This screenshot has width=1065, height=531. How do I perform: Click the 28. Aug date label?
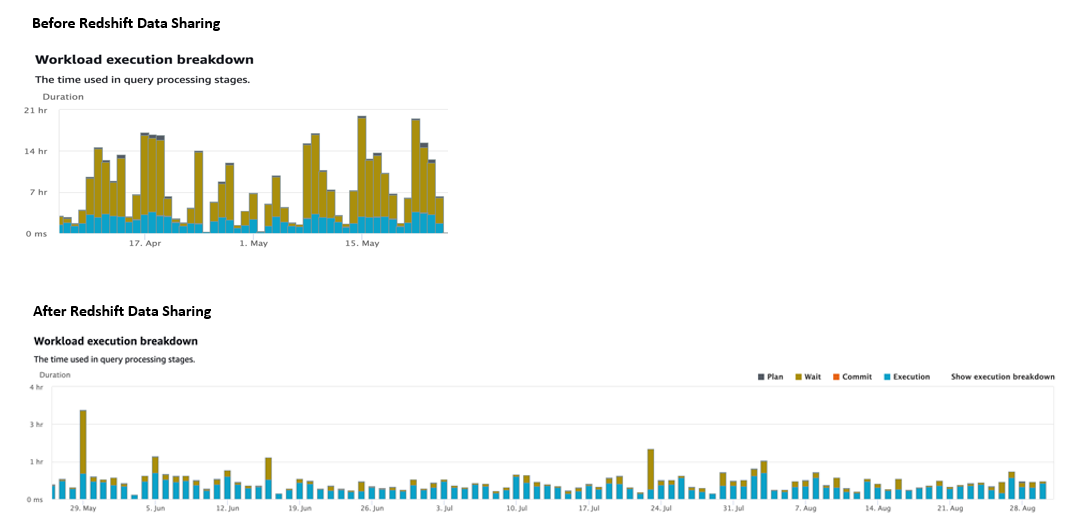tap(1022, 508)
